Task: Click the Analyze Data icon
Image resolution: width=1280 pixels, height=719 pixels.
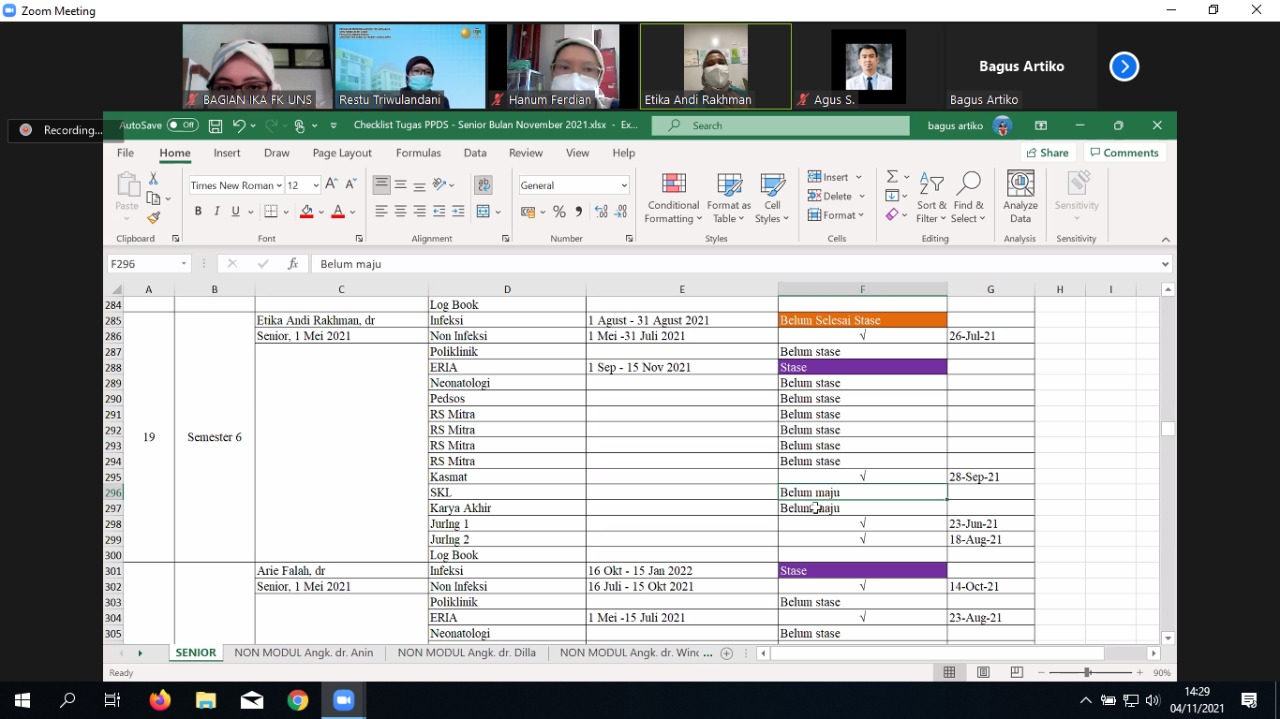Action: click(x=1020, y=198)
